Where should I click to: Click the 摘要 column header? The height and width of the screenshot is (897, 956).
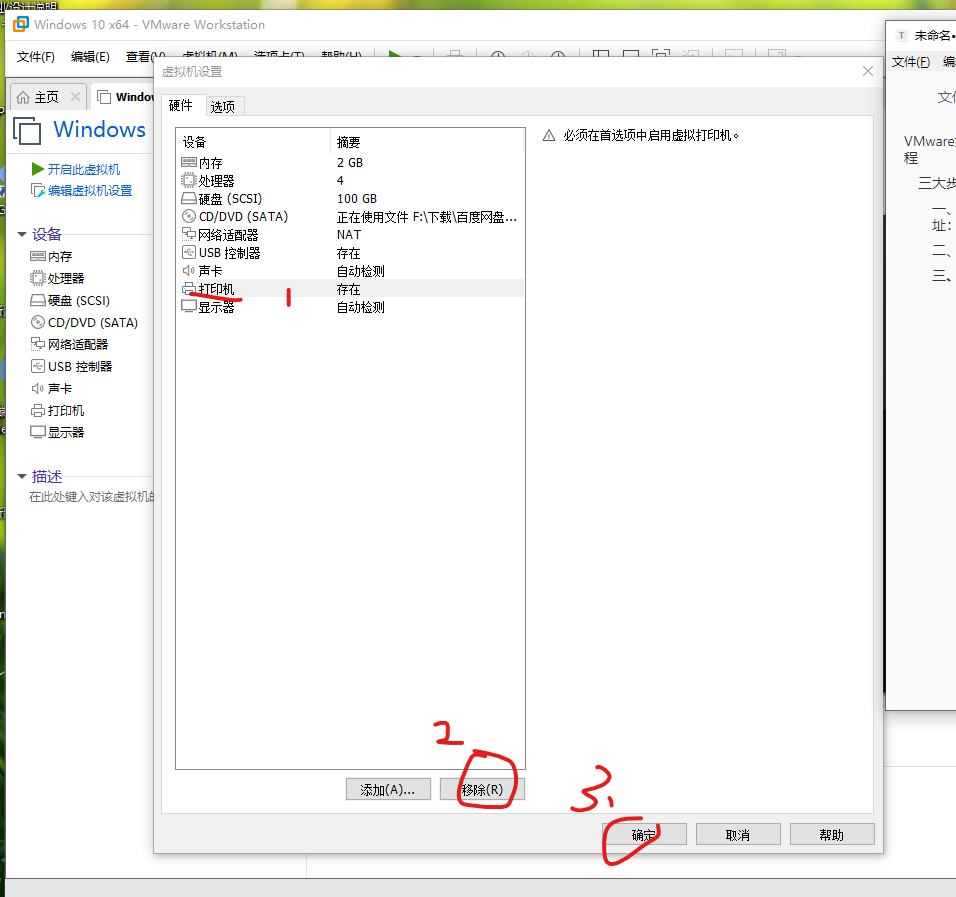tap(427, 142)
